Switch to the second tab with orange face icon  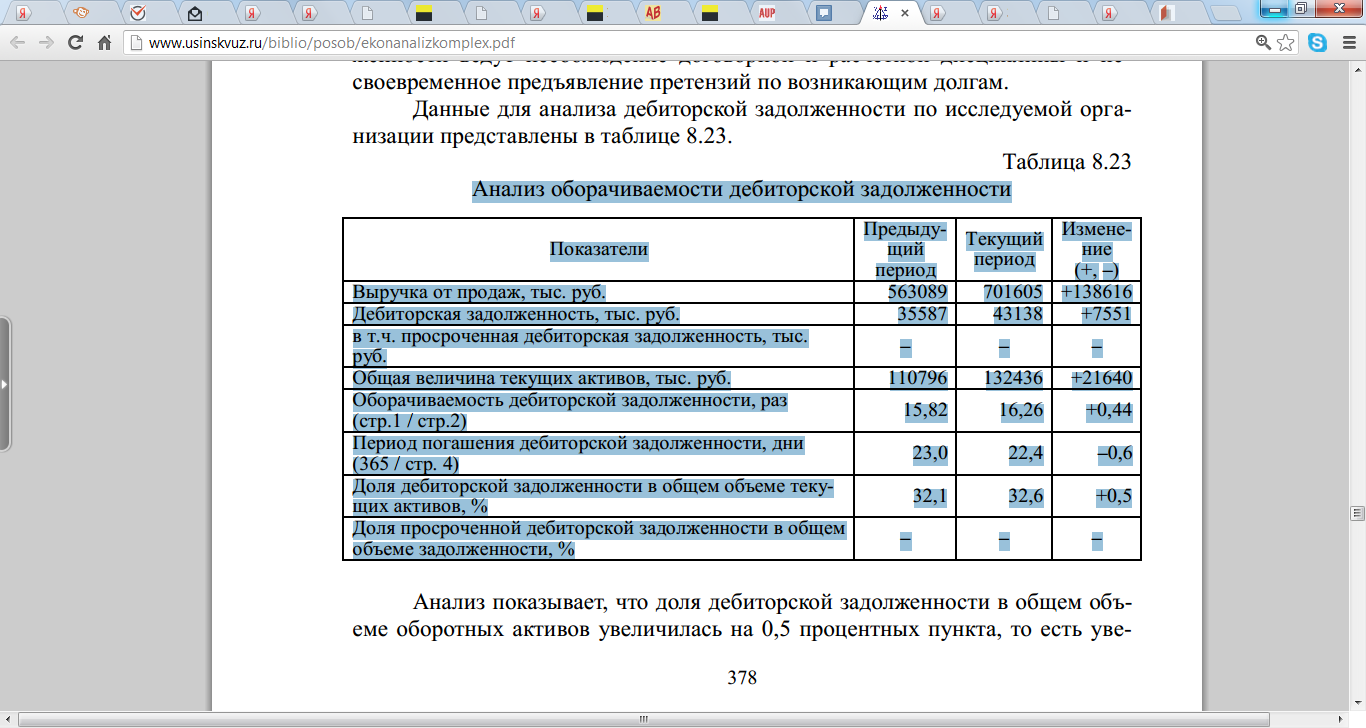point(82,13)
